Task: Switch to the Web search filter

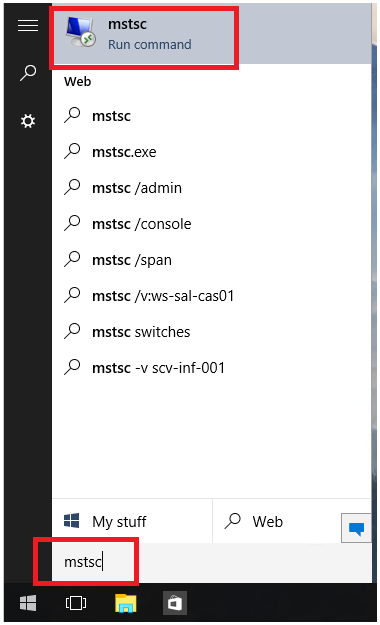Action: click(x=277, y=521)
